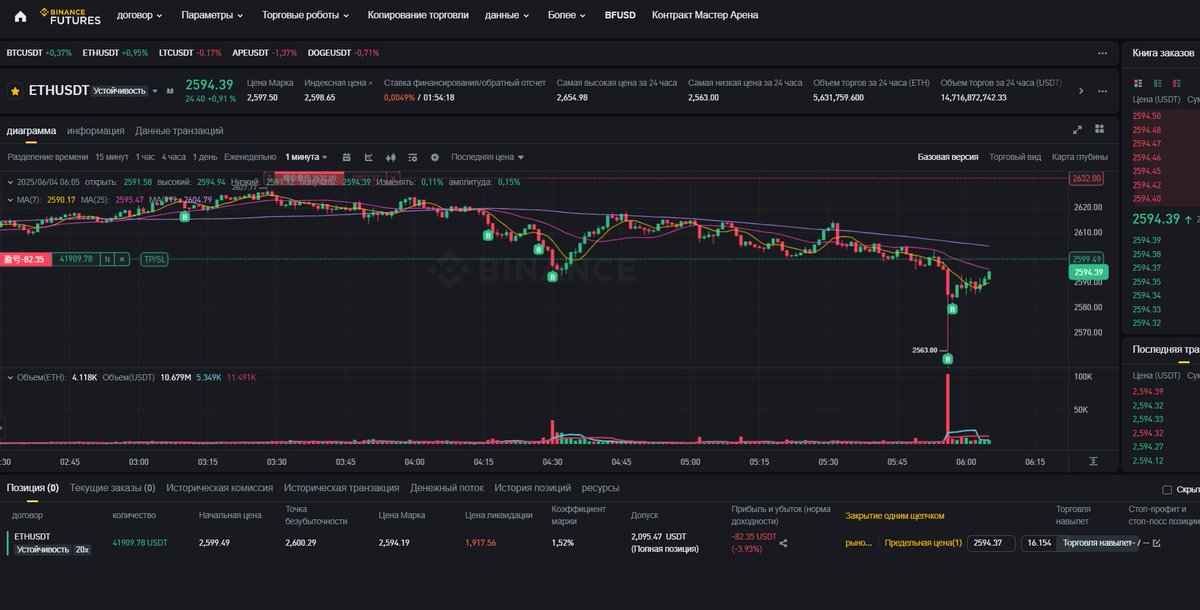Select BTCUSDT in the ticker bar
This screenshot has height=610, width=1200.
point(39,53)
